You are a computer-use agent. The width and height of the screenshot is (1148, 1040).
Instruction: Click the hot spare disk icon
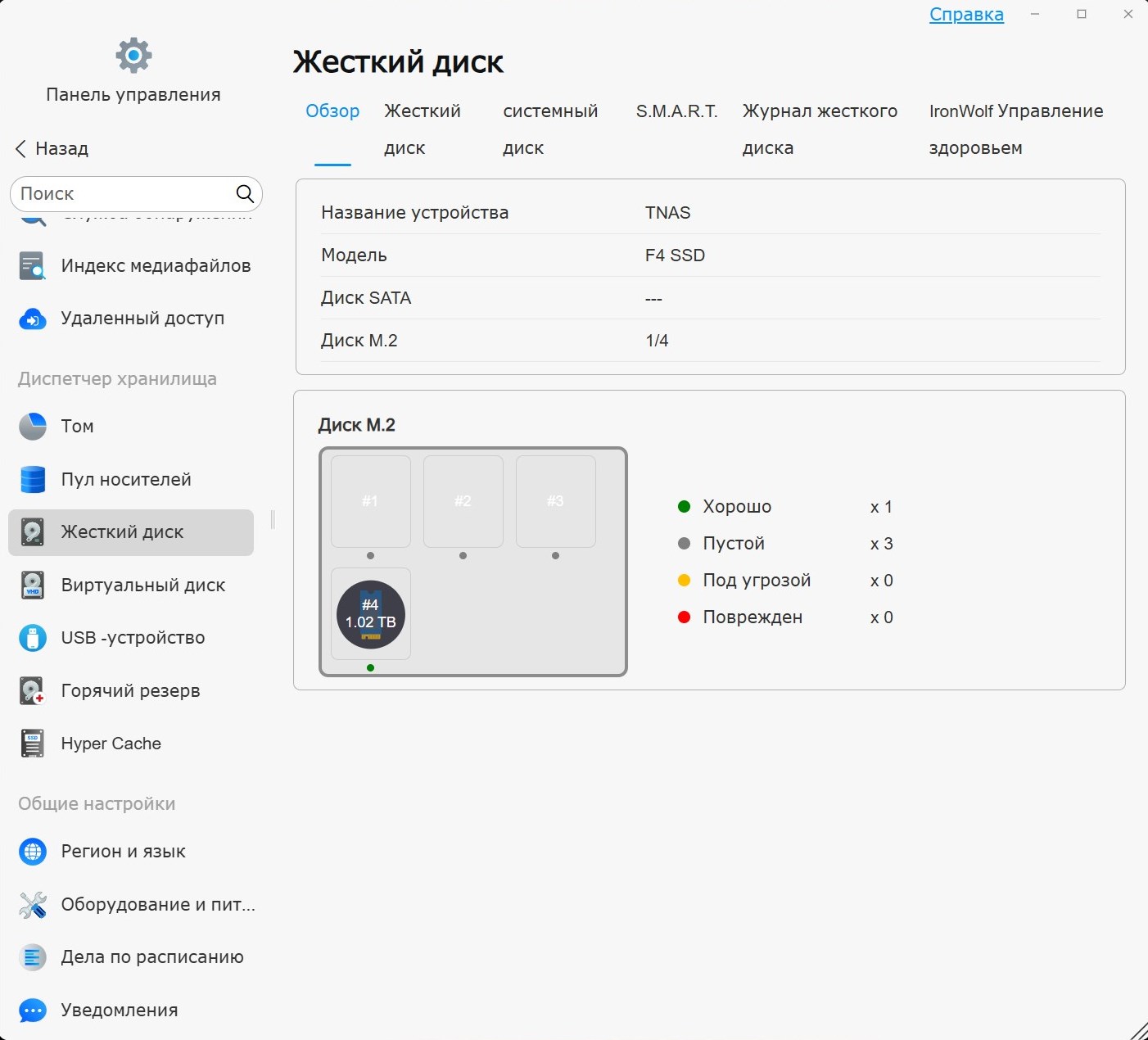(33, 691)
